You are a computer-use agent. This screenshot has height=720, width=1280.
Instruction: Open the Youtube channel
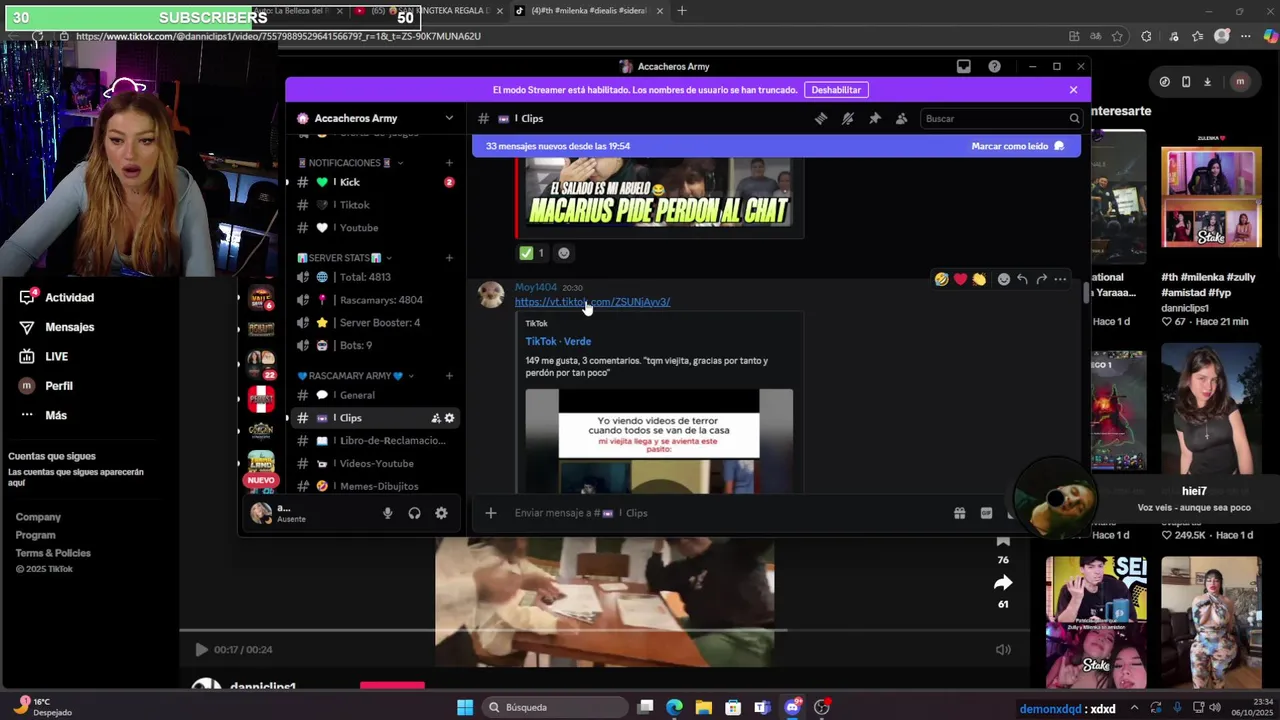pyautogui.click(x=375, y=228)
